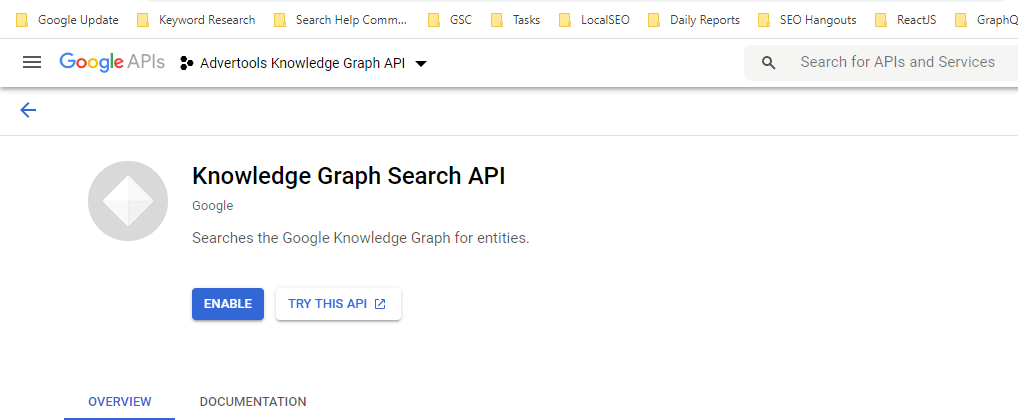Open the GraphQ bookmark folder
This screenshot has height=420, width=1018.
tap(986, 20)
